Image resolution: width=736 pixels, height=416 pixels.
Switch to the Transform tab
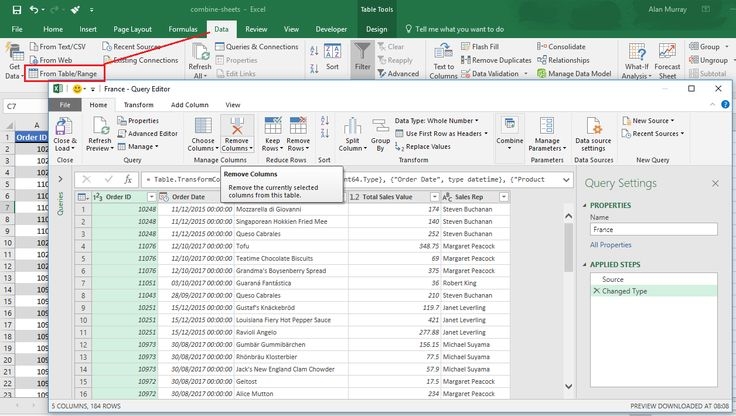click(138, 104)
